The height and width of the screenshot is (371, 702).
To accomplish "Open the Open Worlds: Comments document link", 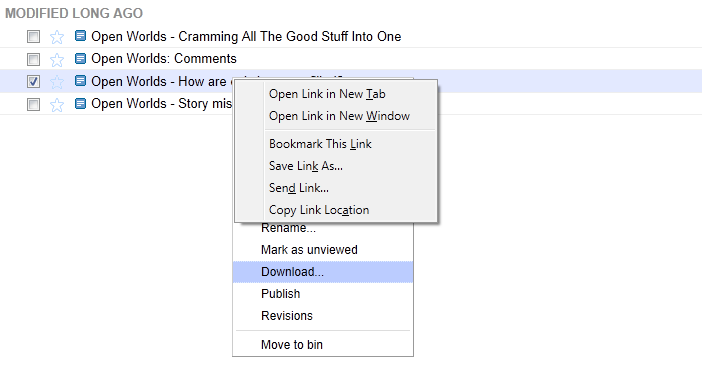I will pos(164,59).
